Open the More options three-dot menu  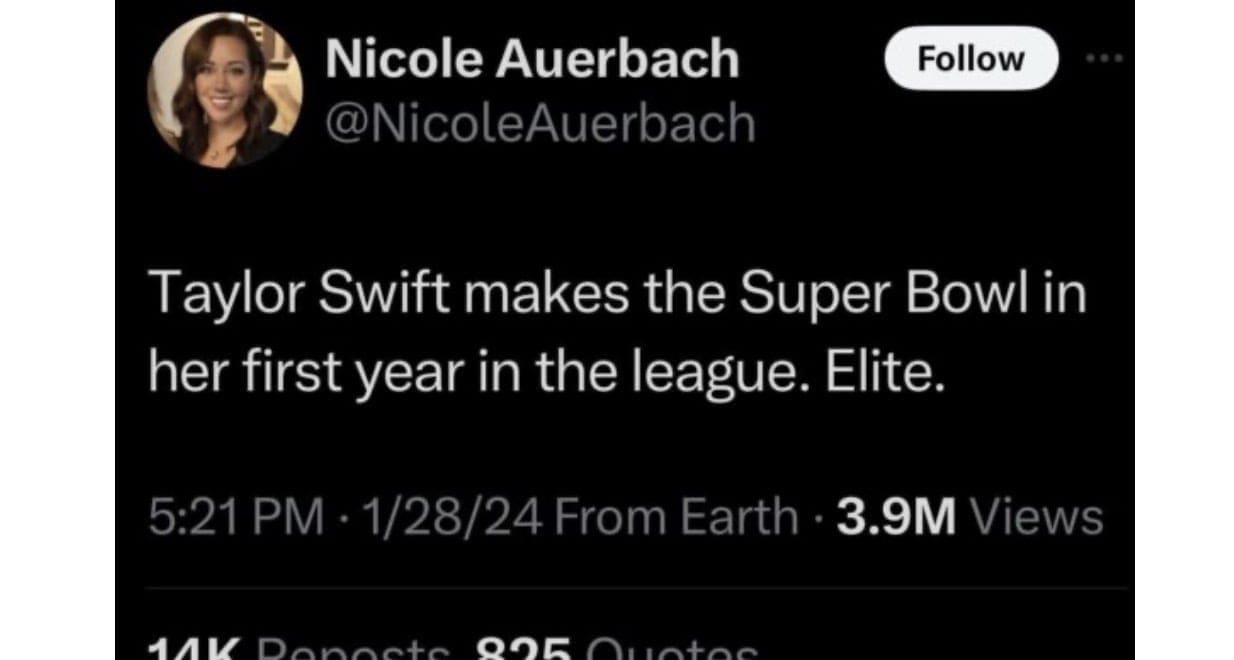1104,59
